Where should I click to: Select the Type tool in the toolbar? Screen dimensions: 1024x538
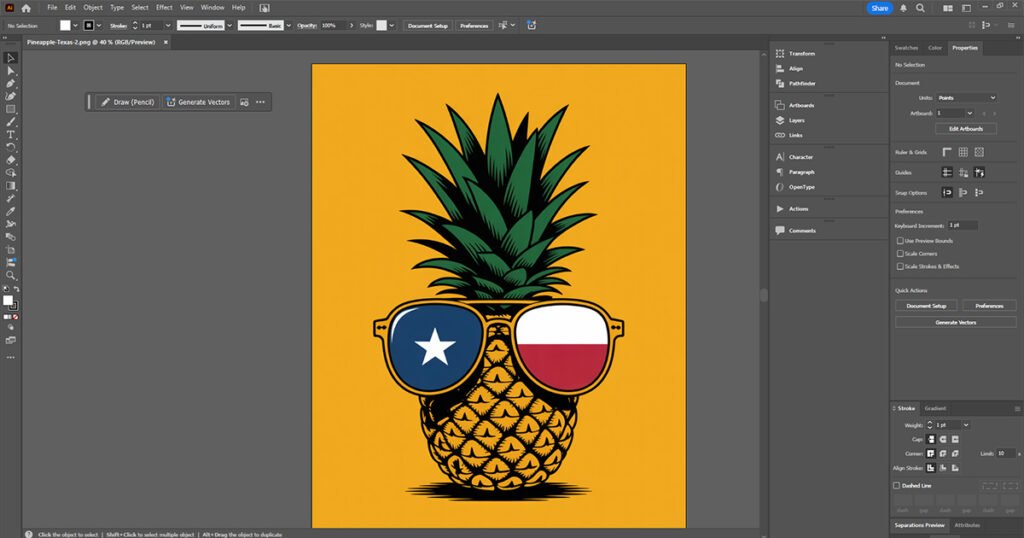pos(10,134)
